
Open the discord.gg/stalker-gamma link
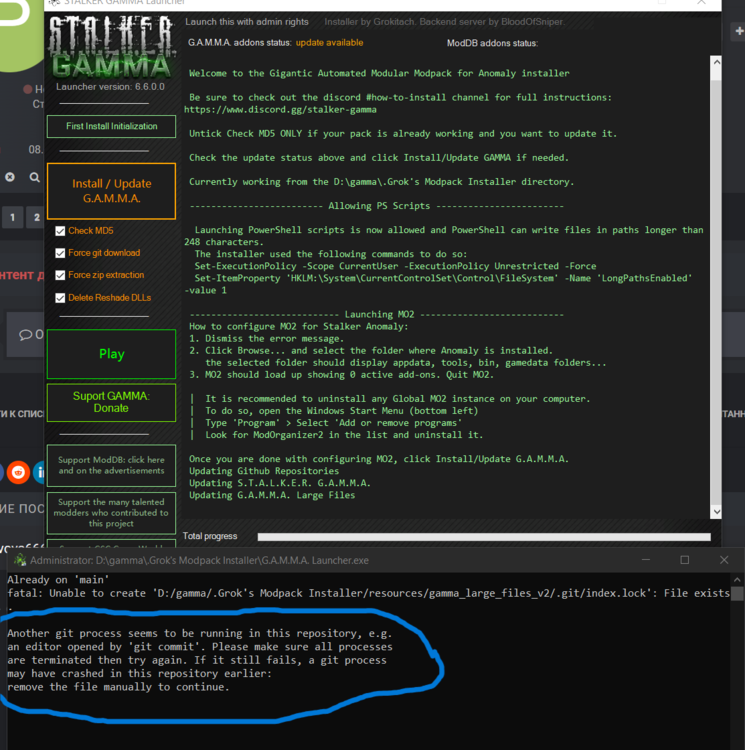pyautogui.click(x=280, y=110)
